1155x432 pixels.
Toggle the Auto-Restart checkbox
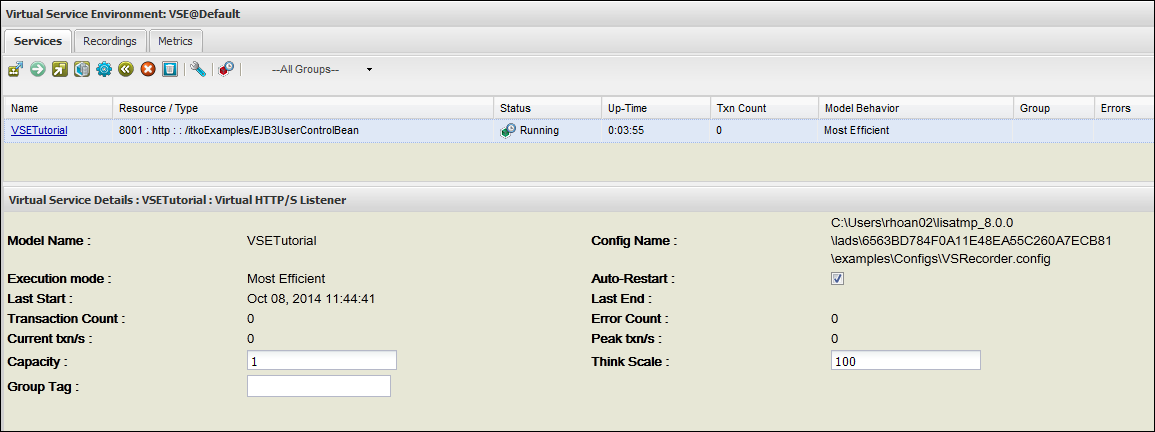837,279
